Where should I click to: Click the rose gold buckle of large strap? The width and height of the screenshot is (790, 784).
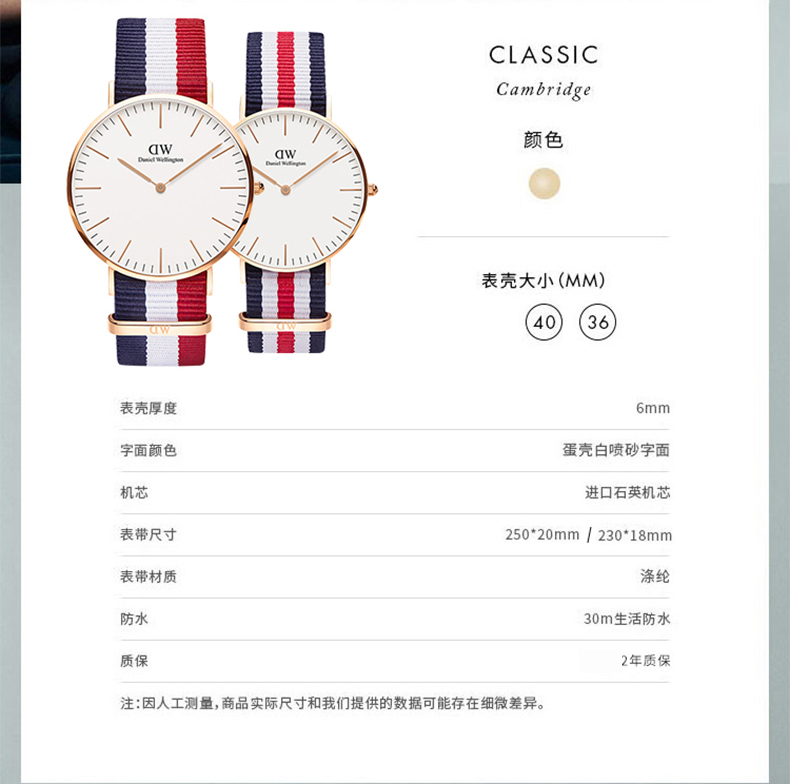[160, 324]
